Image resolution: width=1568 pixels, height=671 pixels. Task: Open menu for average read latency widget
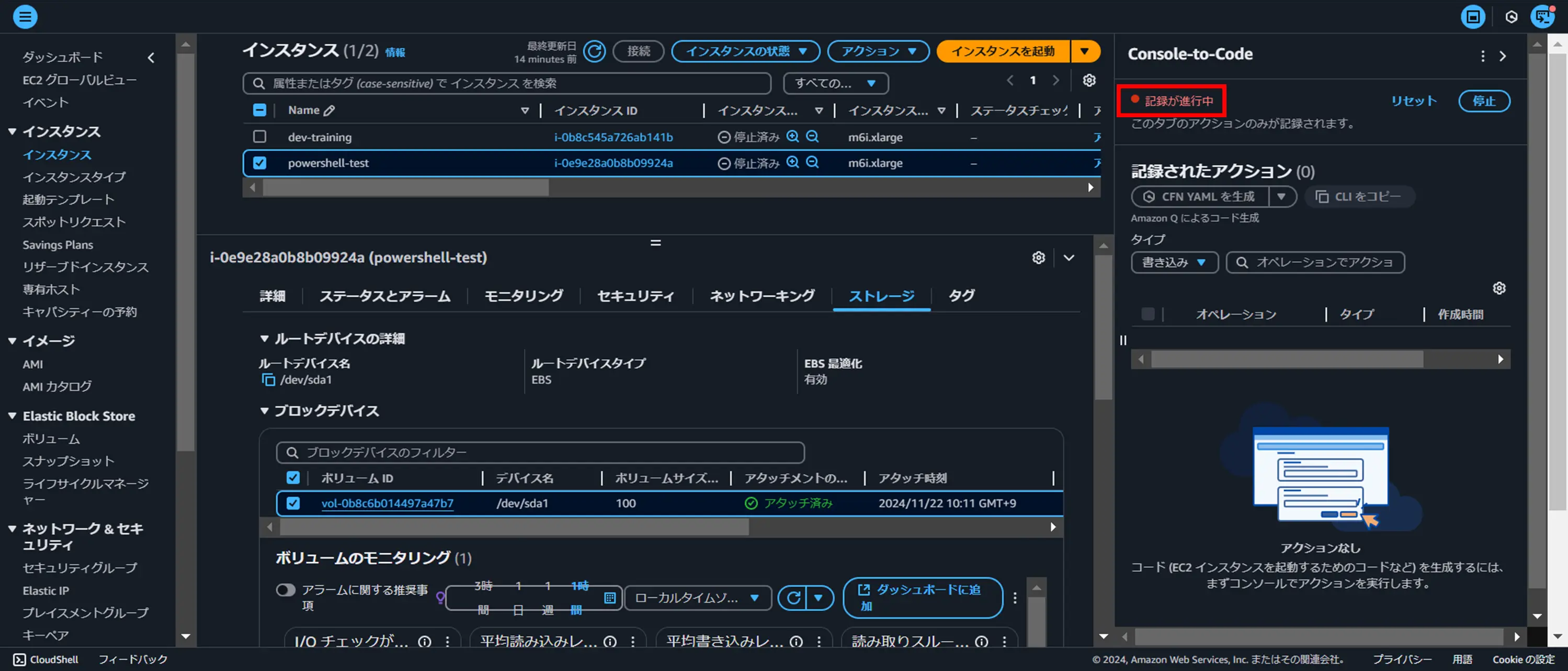point(633,641)
